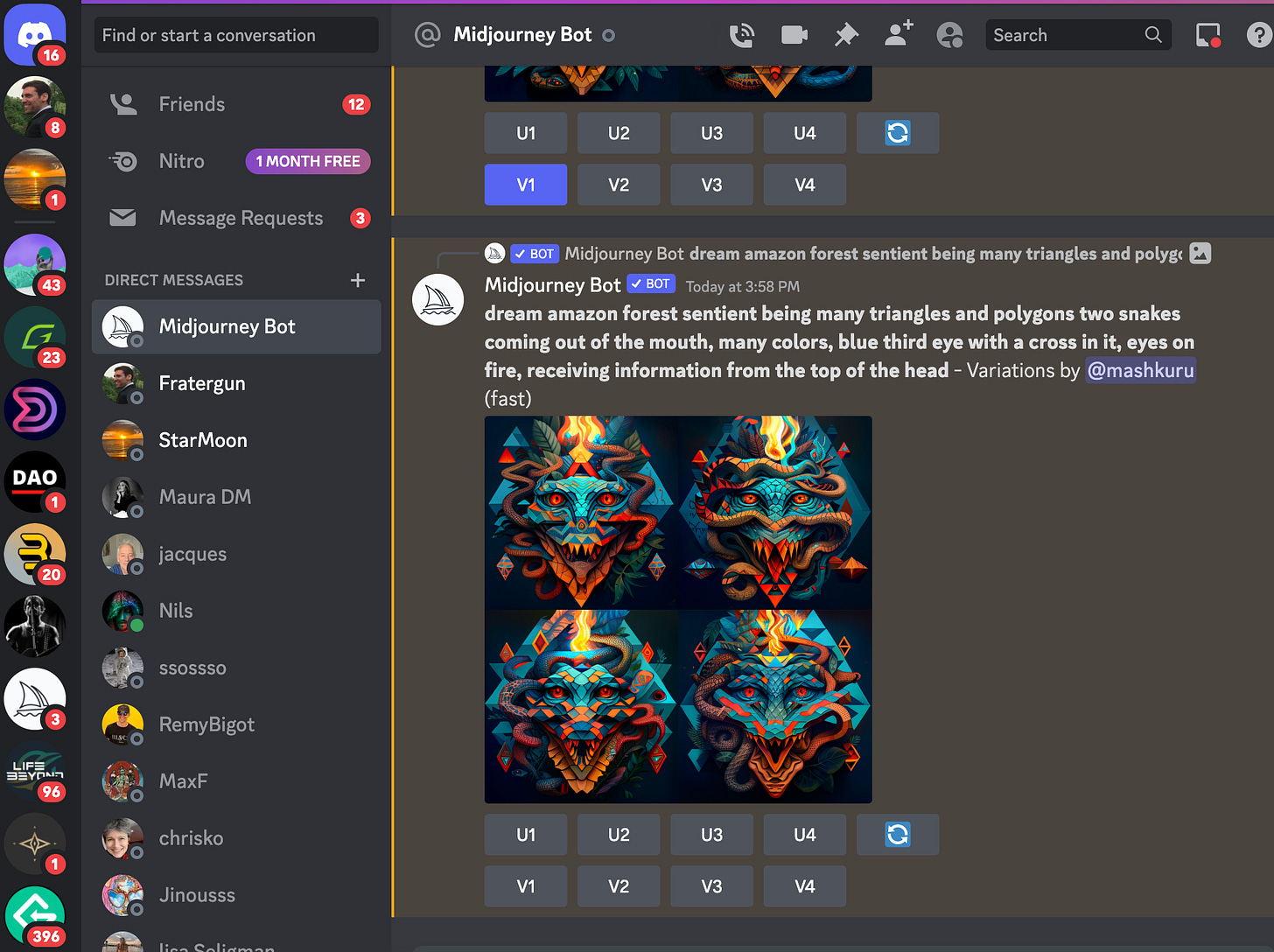Open yellow server with badge 20
This screenshot has height=952, width=1274.
click(x=35, y=554)
